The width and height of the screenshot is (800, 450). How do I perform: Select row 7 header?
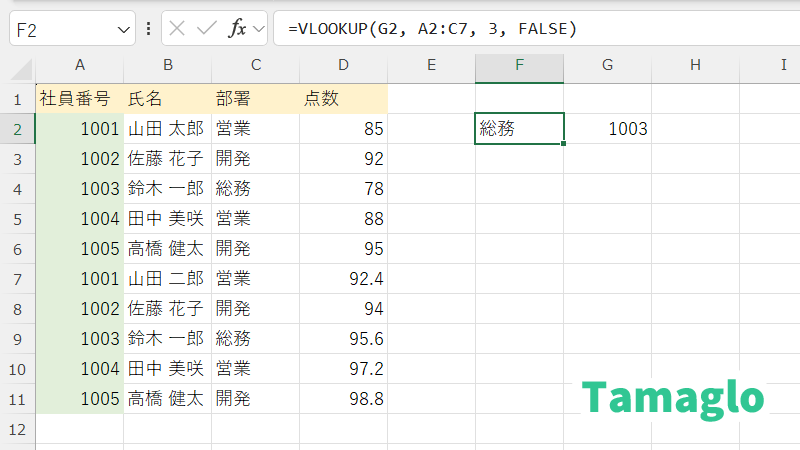point(17,278)
